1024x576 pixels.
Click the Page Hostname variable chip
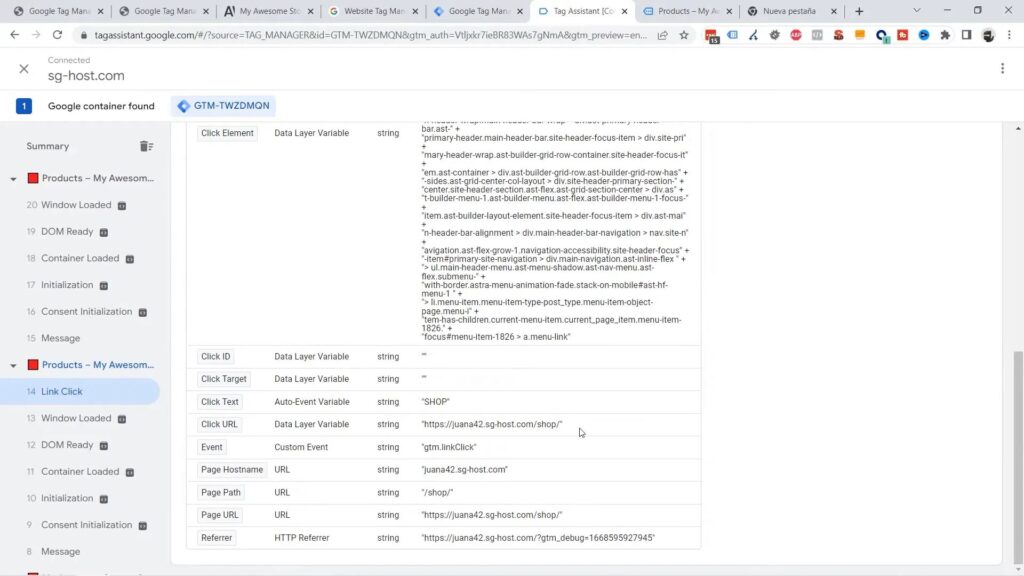click(232, 470)
